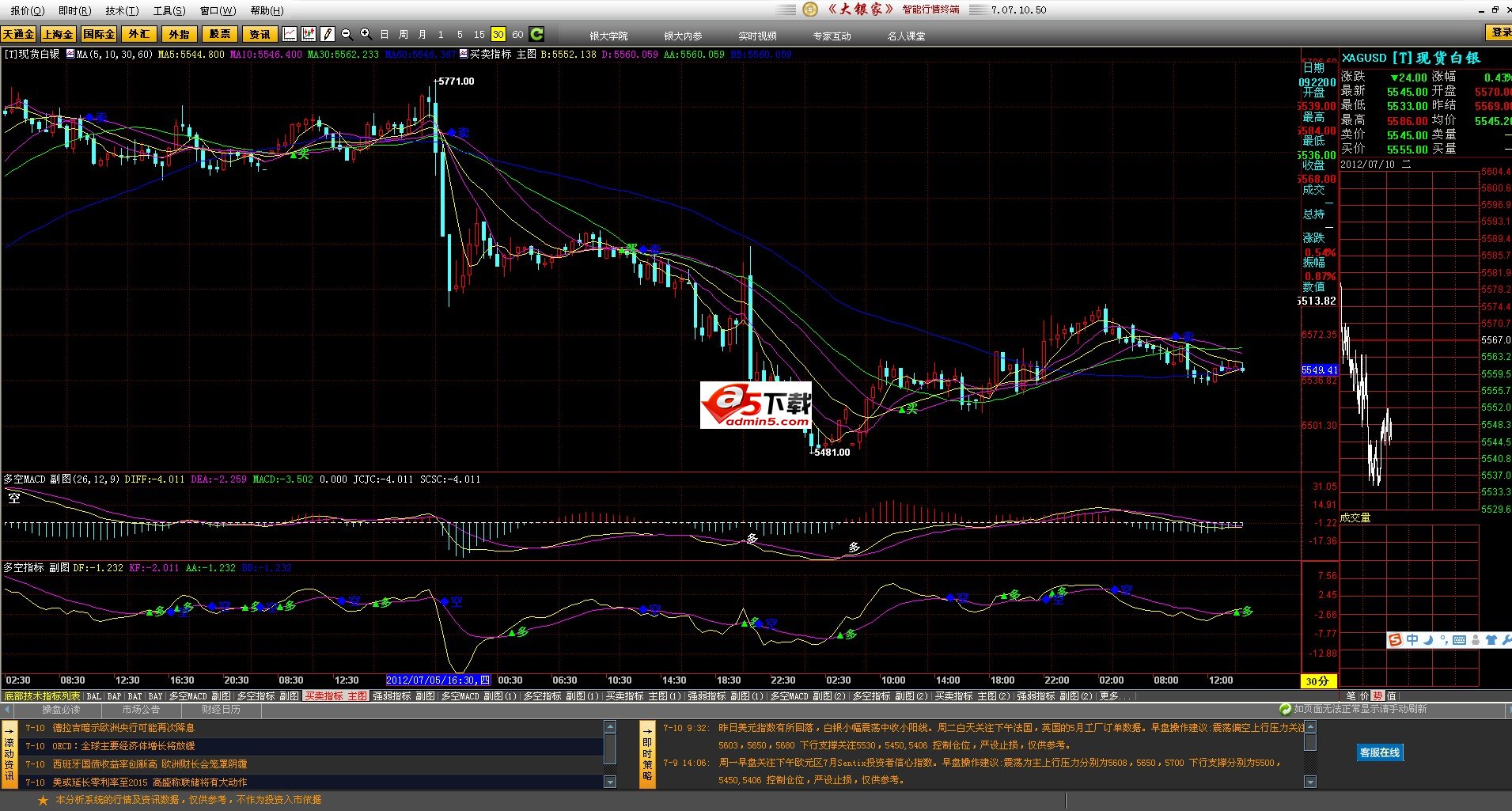
Task: Zoom out the chart with magnifier minus
Action: coord(347,34)
